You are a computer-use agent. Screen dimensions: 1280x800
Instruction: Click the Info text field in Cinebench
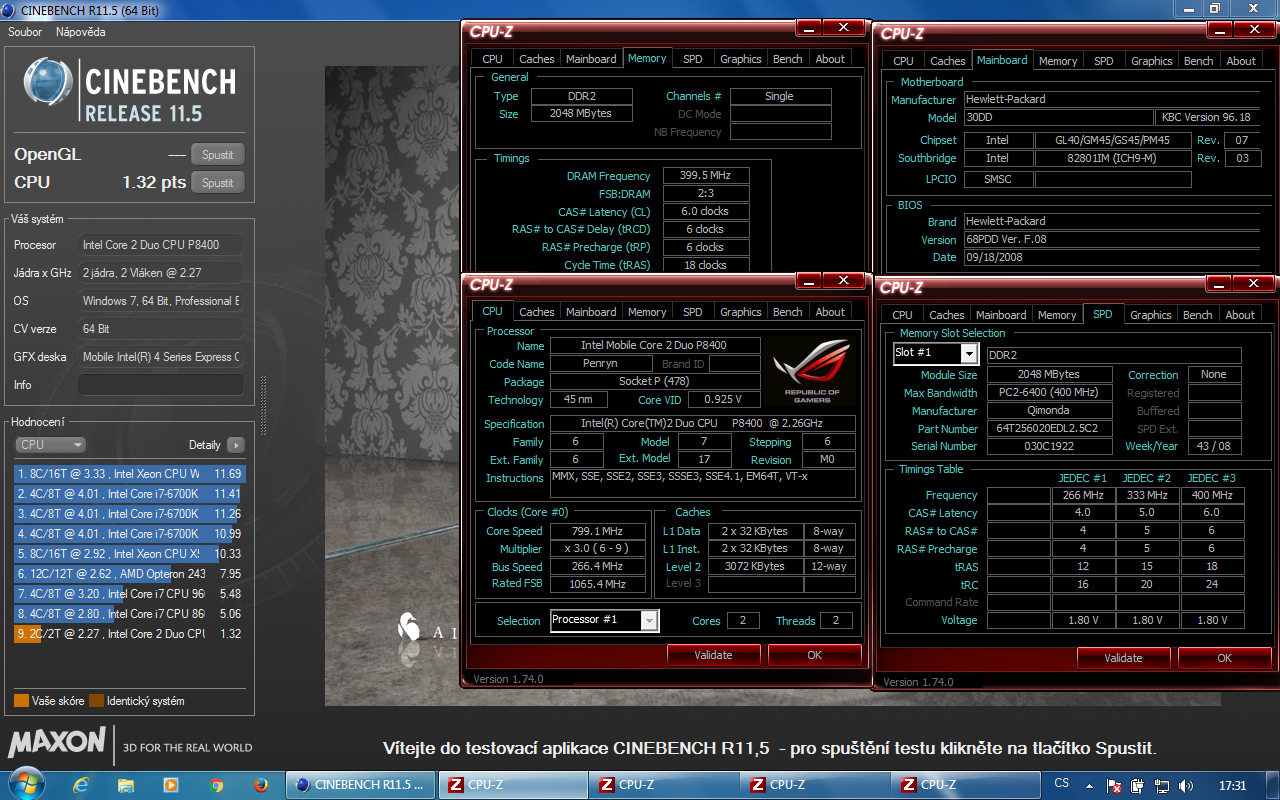pos(161,385)
